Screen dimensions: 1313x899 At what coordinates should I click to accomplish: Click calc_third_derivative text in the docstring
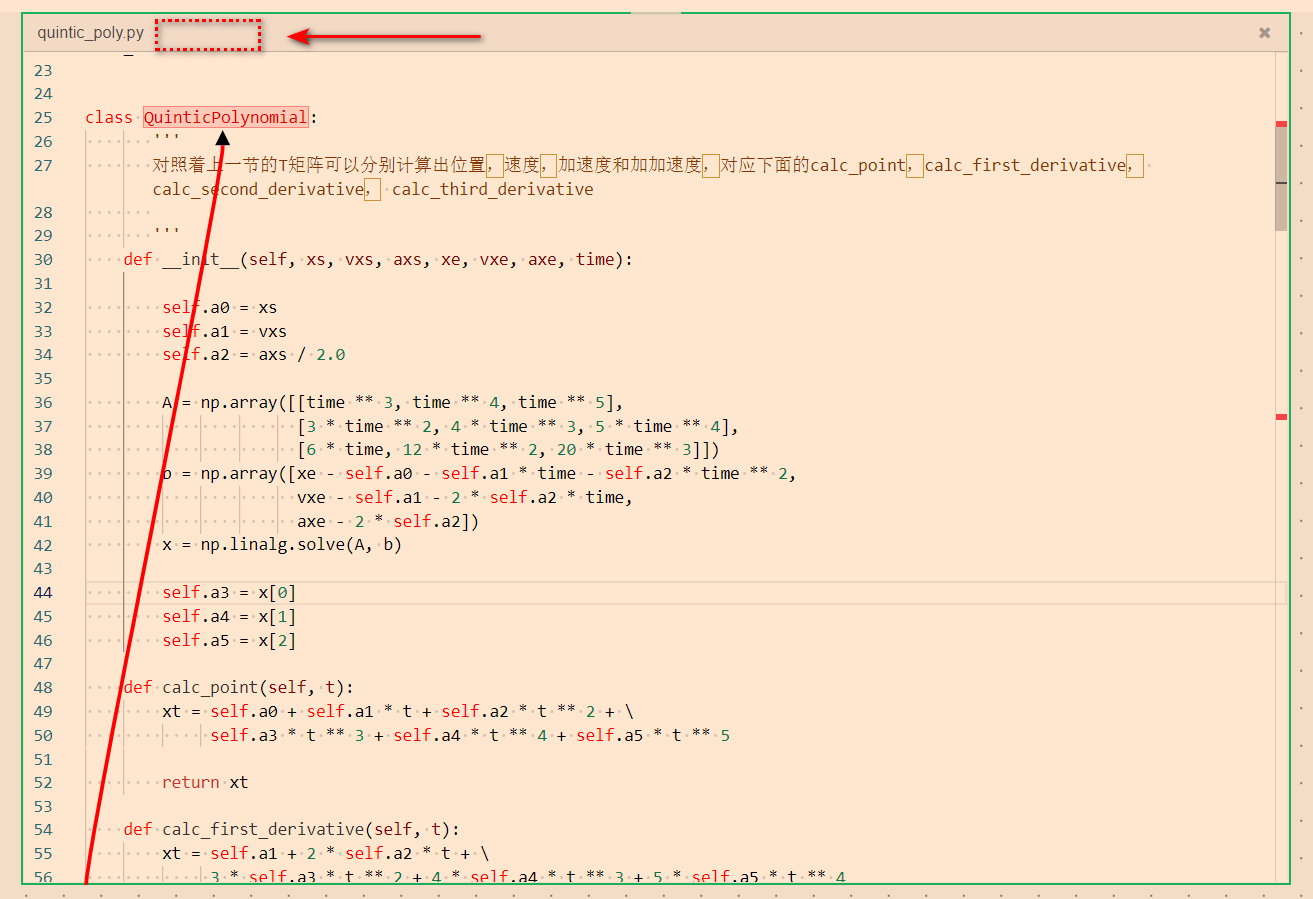click(x=492, y=190)
